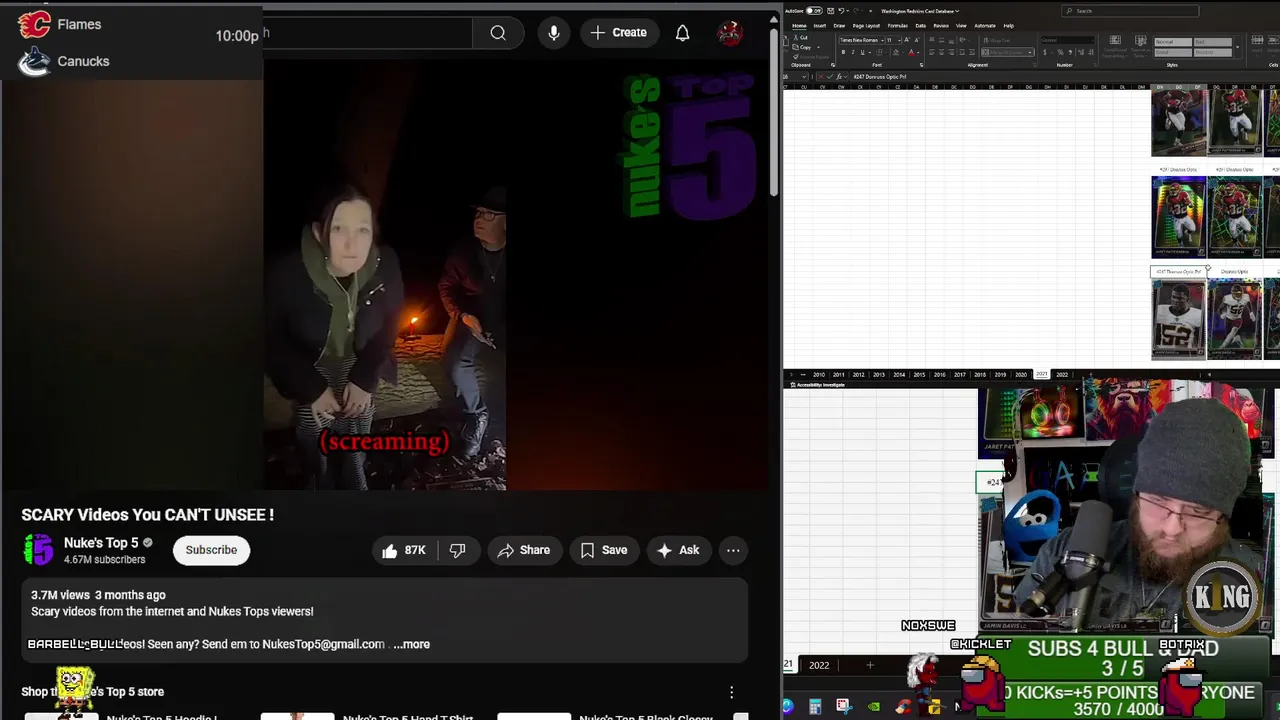The height and width of the screenshot is (720, 1280).
Task: Start voice search with the microphone icon
Action: (x=554, y=33)
